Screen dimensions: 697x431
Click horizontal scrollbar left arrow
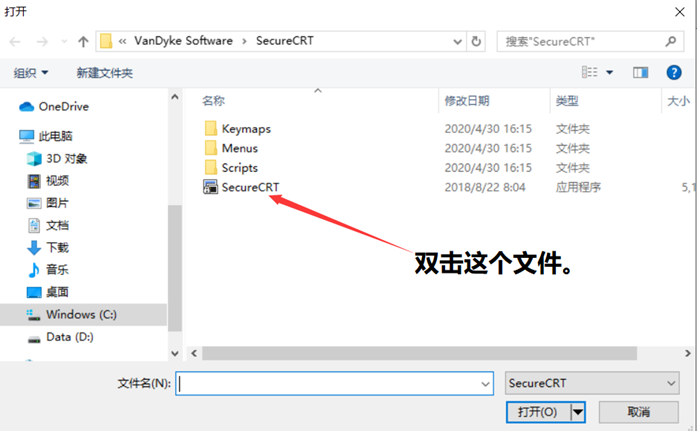click(194, 353)
